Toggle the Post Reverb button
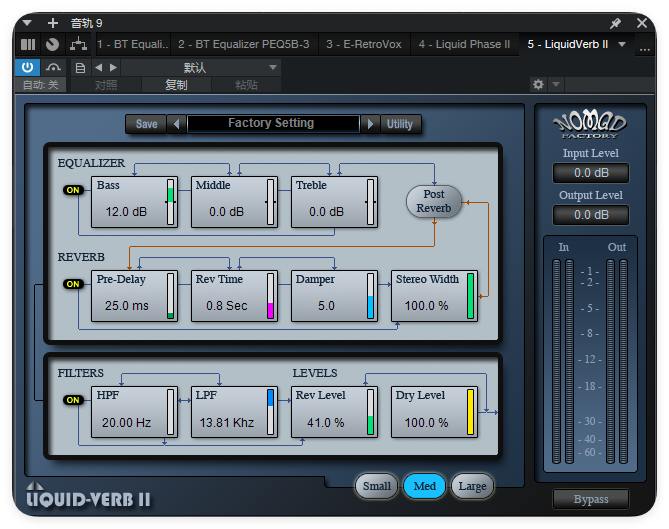This screenshot has width=669, height=529. click(434, 201)
